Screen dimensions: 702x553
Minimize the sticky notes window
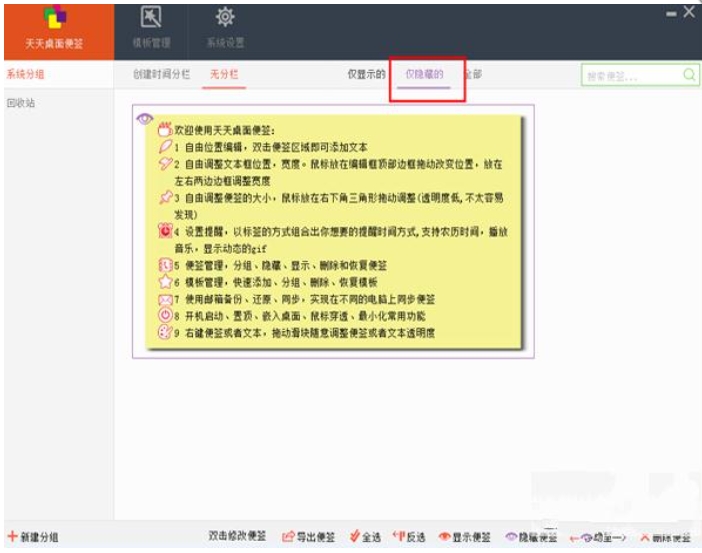click(x=671, y=14)
